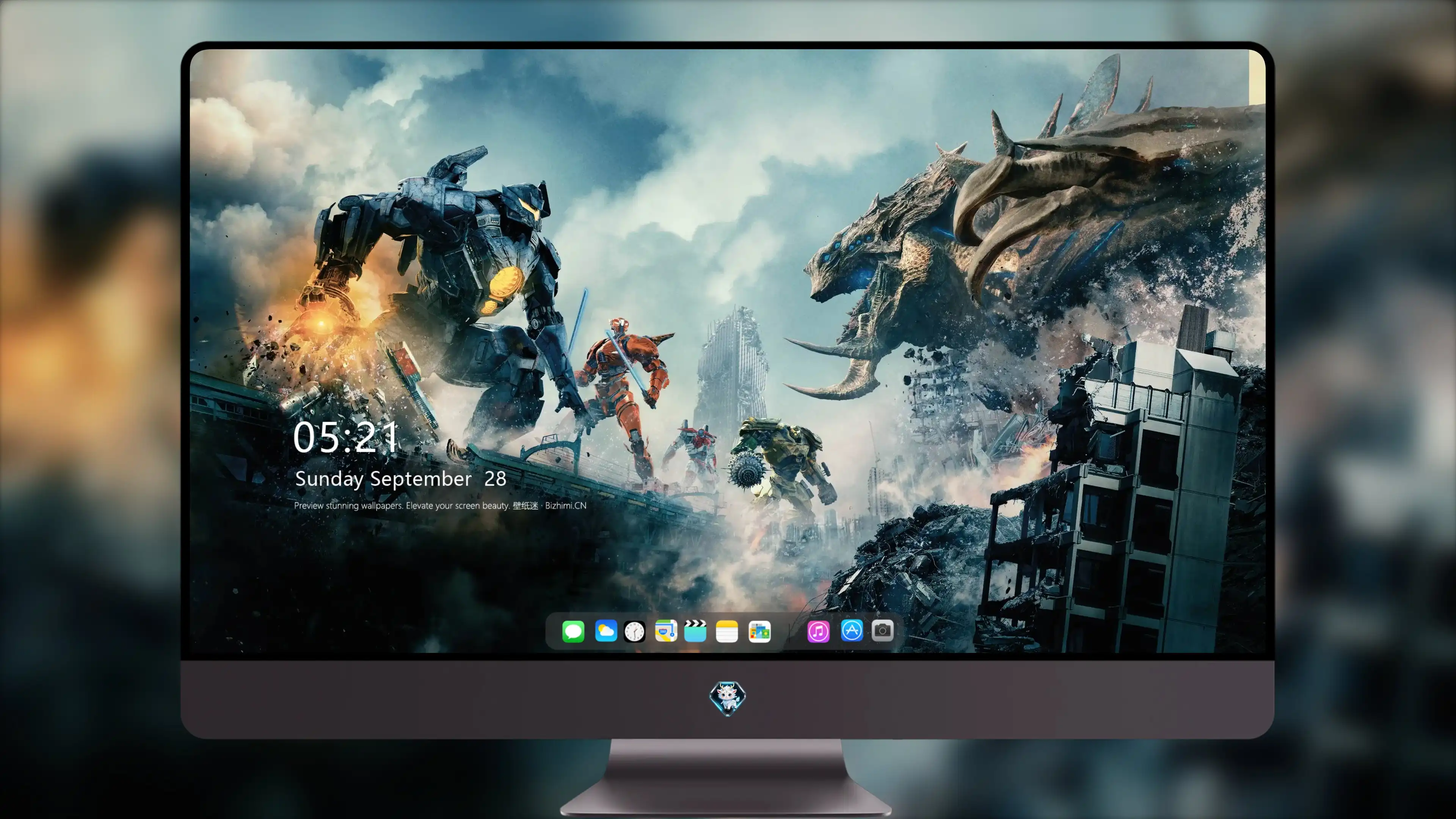
Task: Open the Camera app in the dock
Action: coord(882,630)
